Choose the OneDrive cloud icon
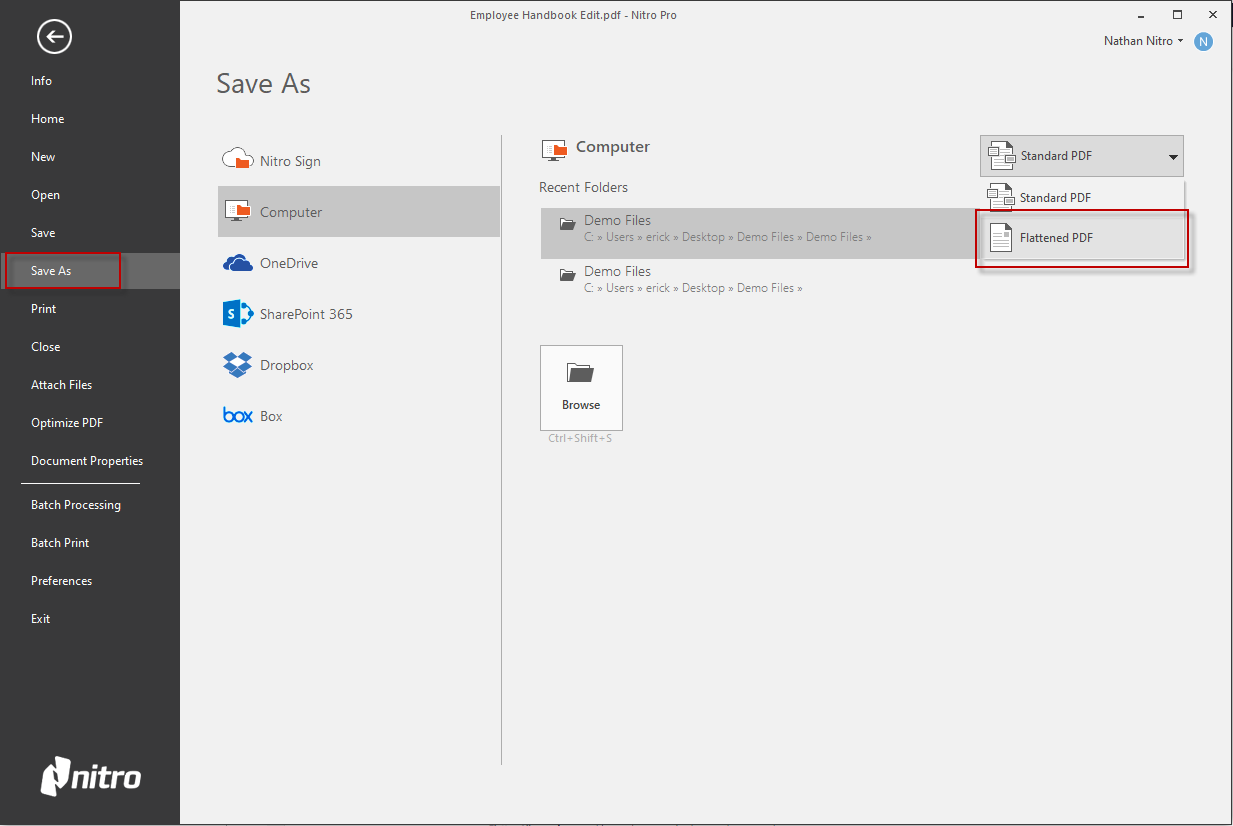 [x=237, y=263]
